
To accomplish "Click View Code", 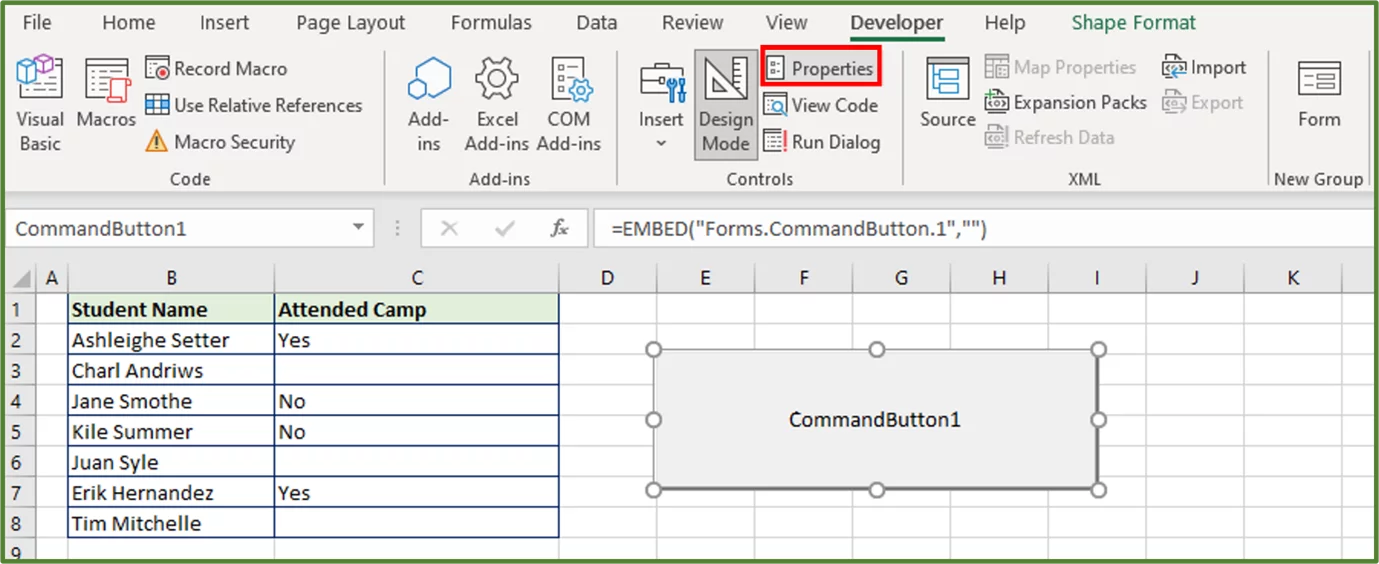I will [821, 105].
